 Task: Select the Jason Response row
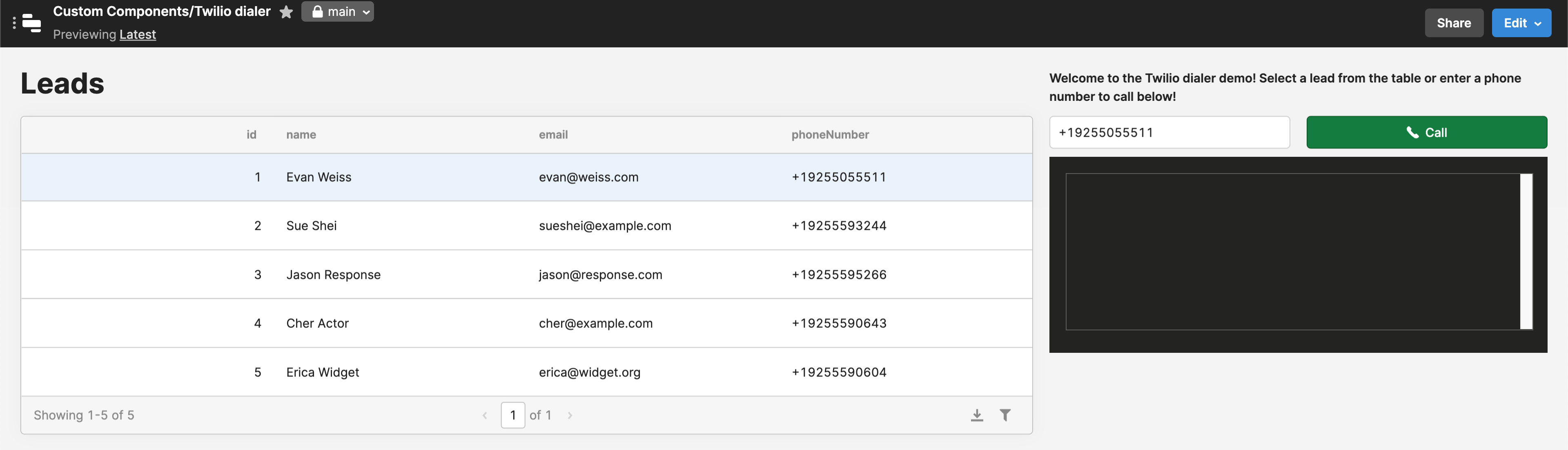[526, 275]
